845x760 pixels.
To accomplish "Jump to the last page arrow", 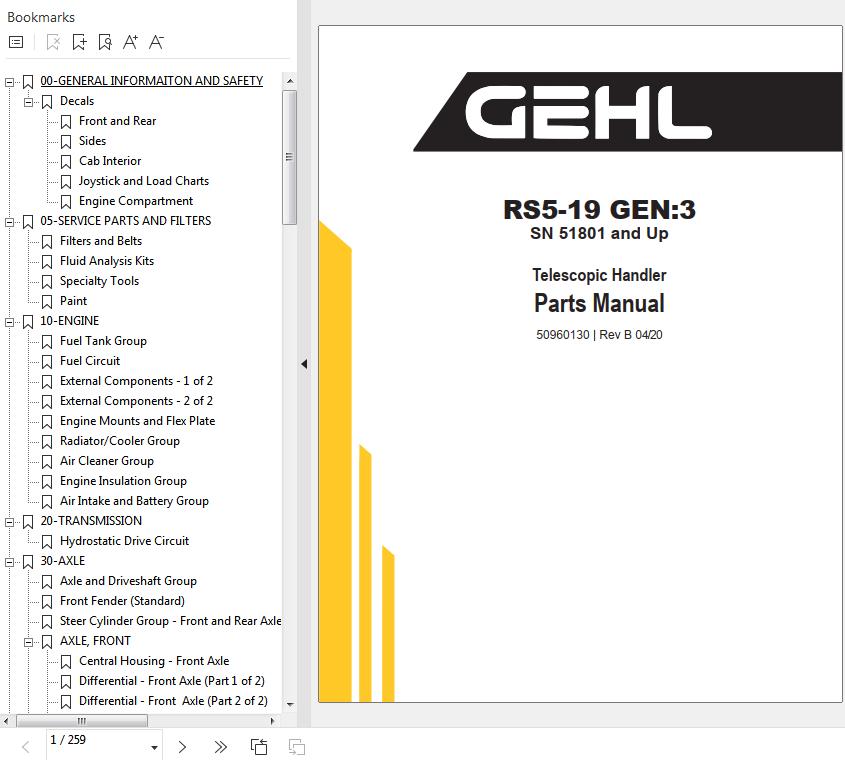I will [x=220, y=747].
